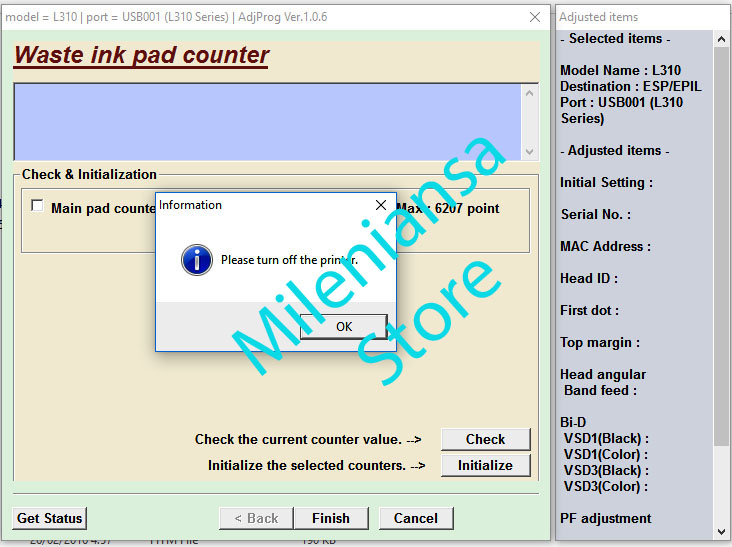732x547 pixels.
Task: Click 'VSD3(Black) :' entry
Action: coord(606,470)
